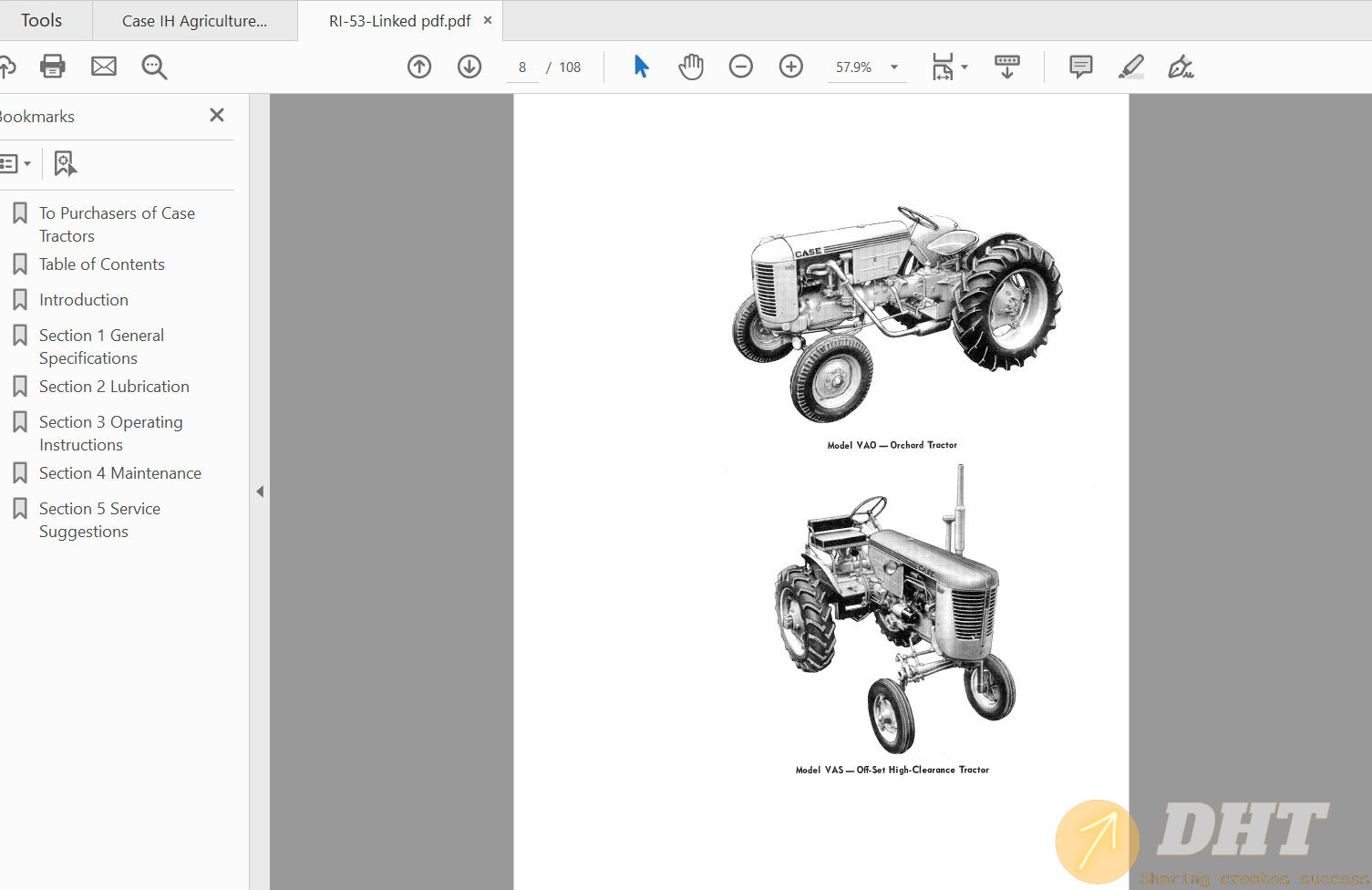Close the Bookmarks panel

click(217, 115)
